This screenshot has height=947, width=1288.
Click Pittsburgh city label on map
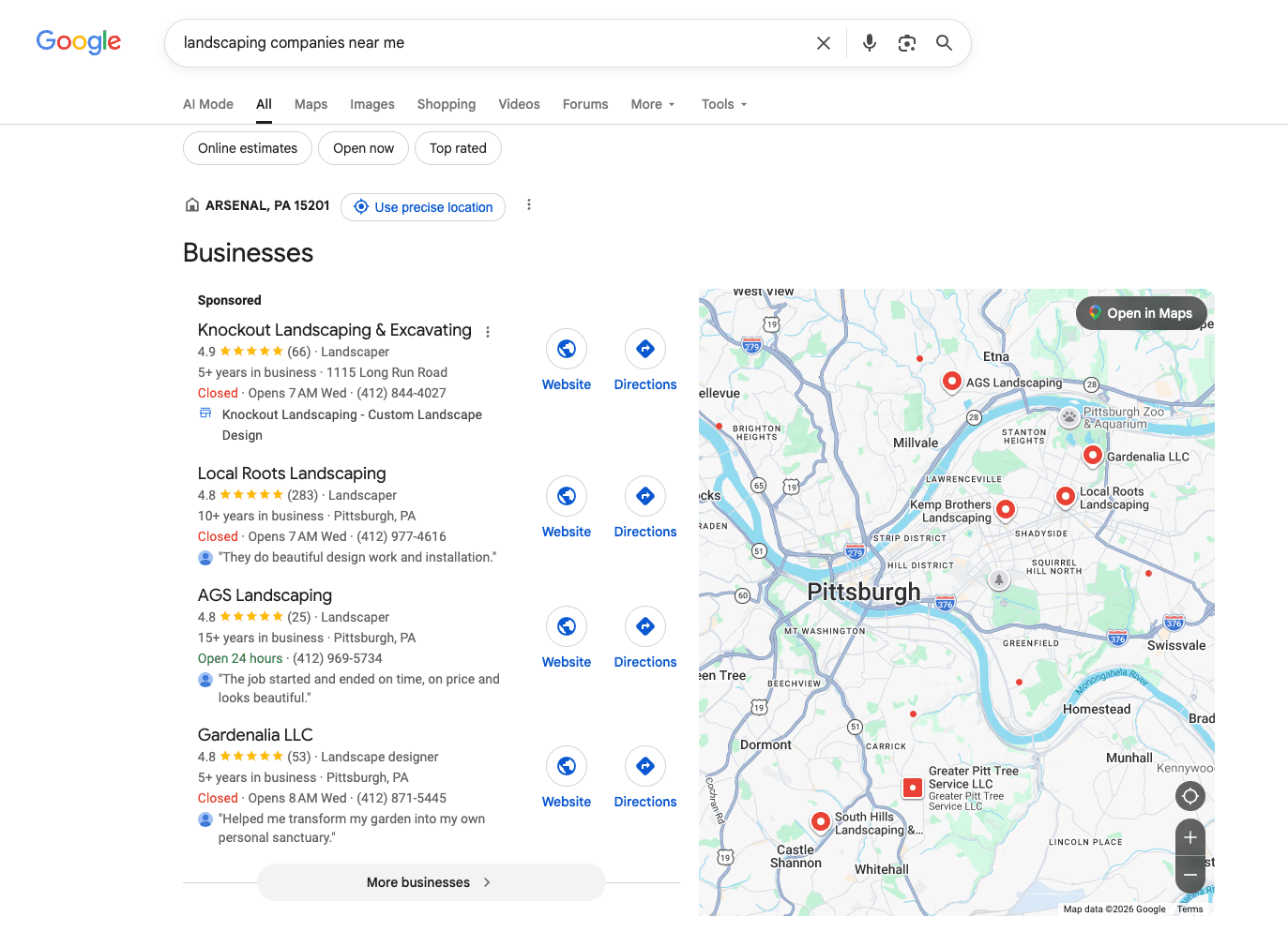click(864, 592)
